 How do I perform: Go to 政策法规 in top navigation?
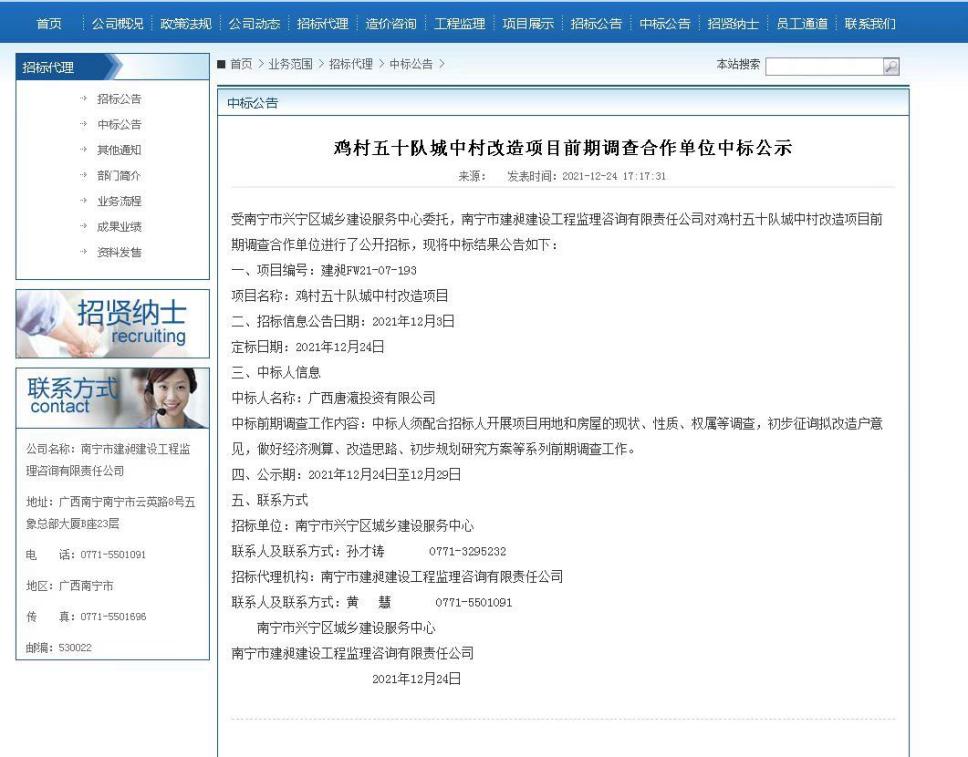[186, 23]
